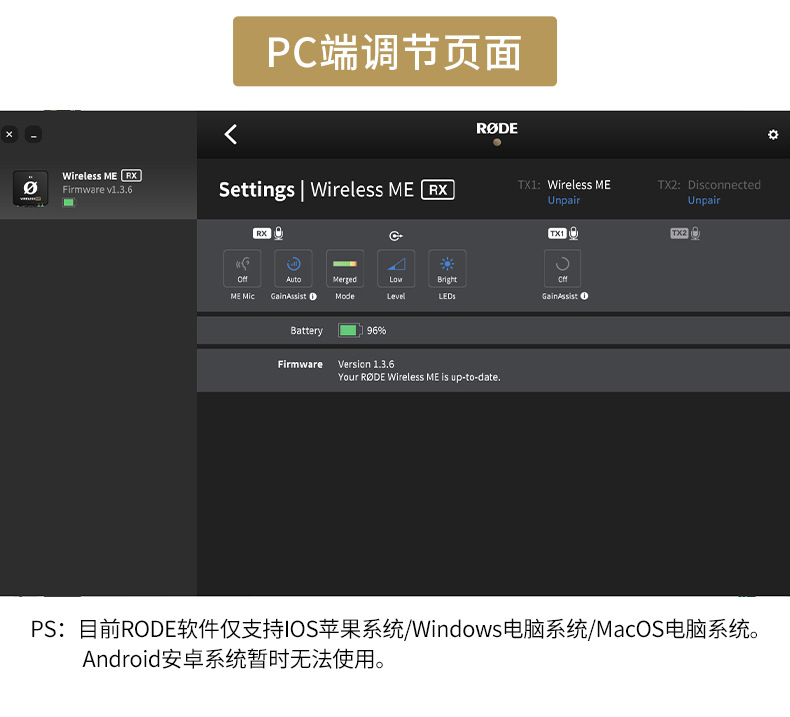The height and width of the screenshot is (717, 790).
Task: Switch the Merged Mode button
Action: click(345, 269)
